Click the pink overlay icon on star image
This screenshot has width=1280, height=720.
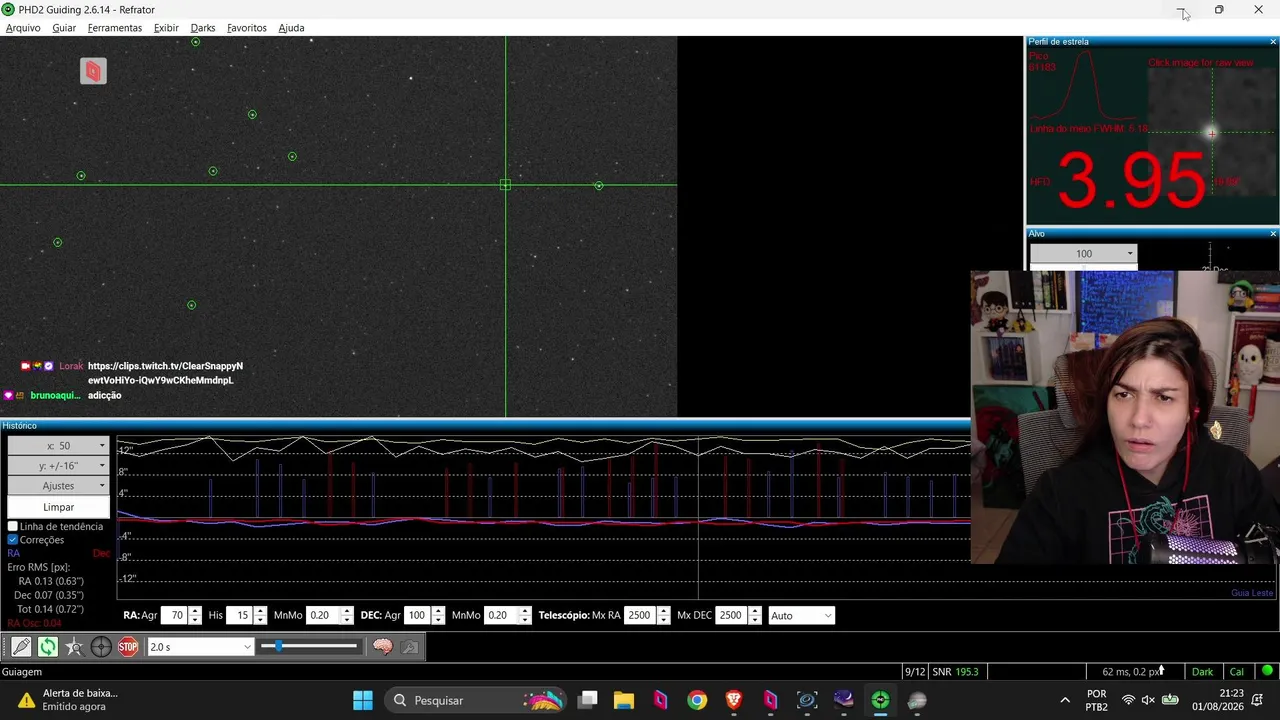[x=93, y=71]
